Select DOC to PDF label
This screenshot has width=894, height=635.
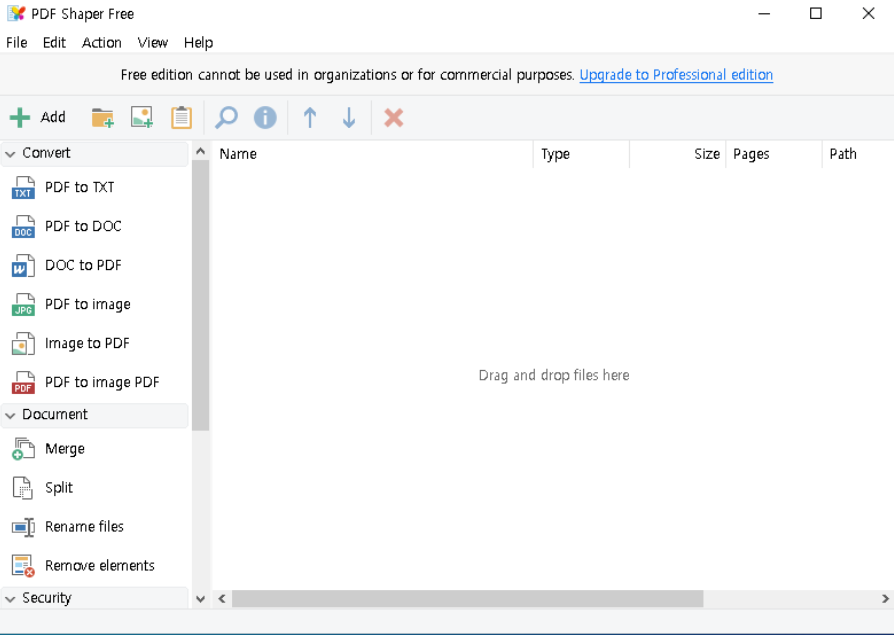coord(83,265)
